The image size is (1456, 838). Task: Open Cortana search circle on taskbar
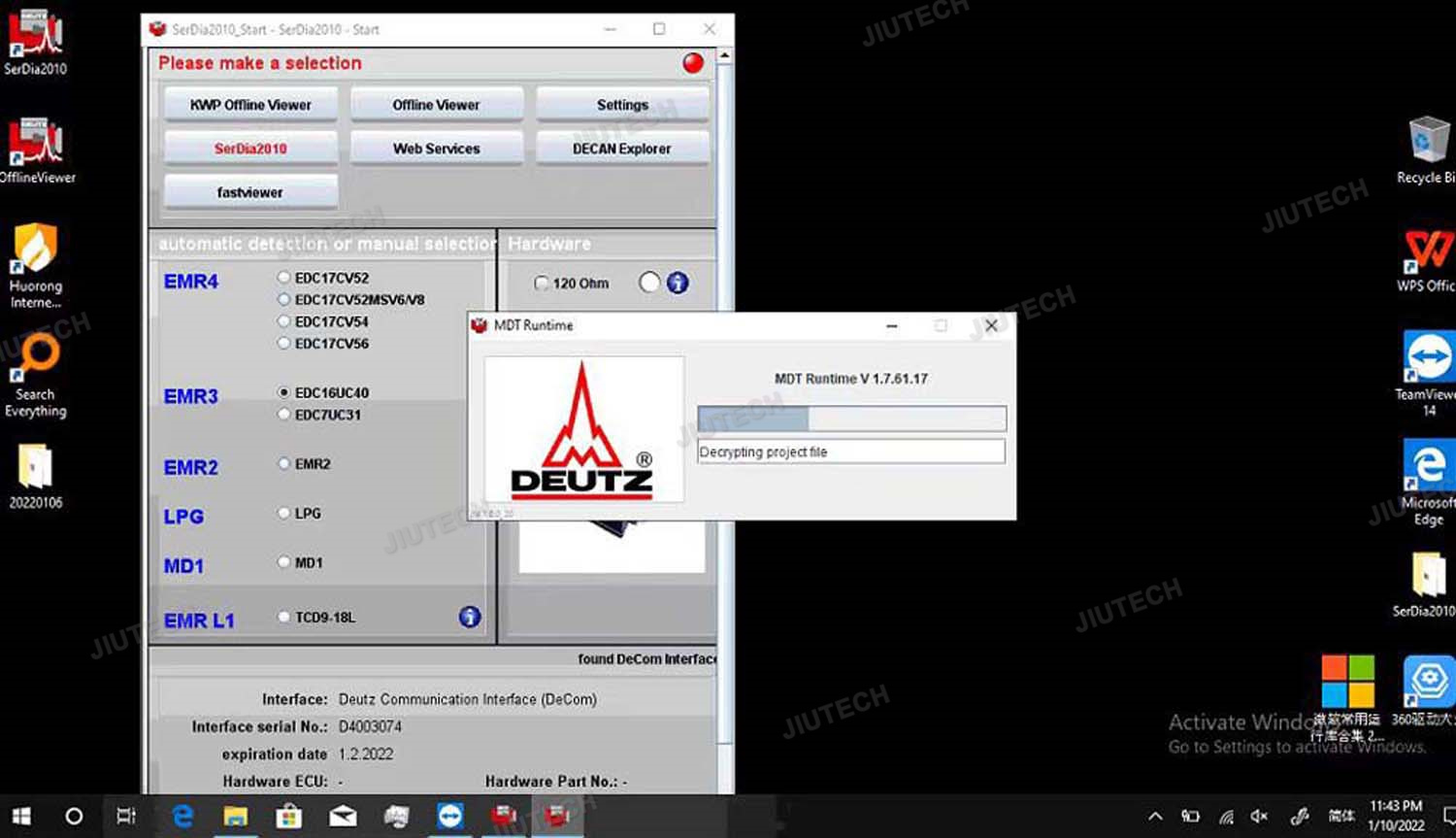coord(74,817)
